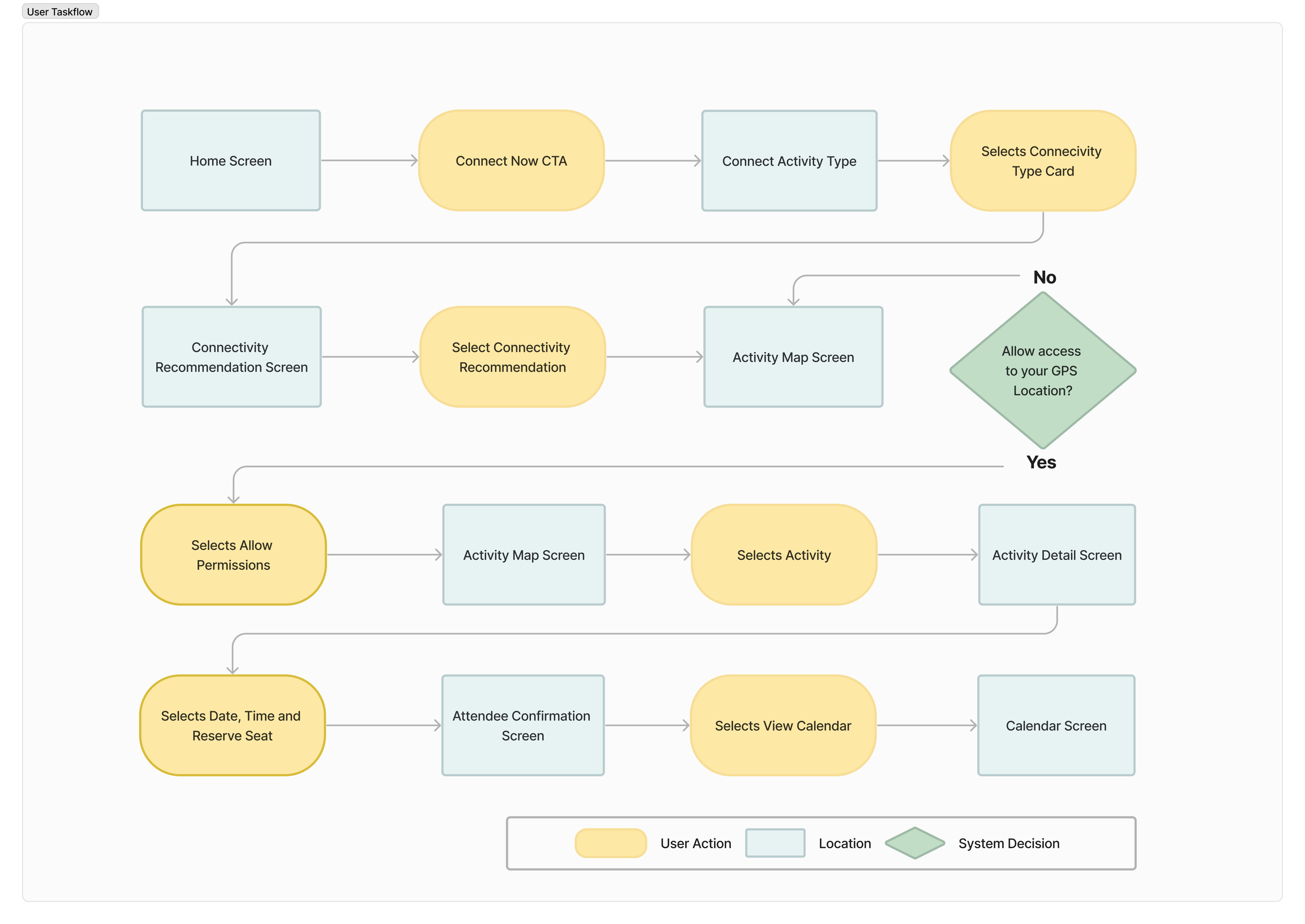
Task: Select the Home Screen box
Action: click(x=230, y=160)
